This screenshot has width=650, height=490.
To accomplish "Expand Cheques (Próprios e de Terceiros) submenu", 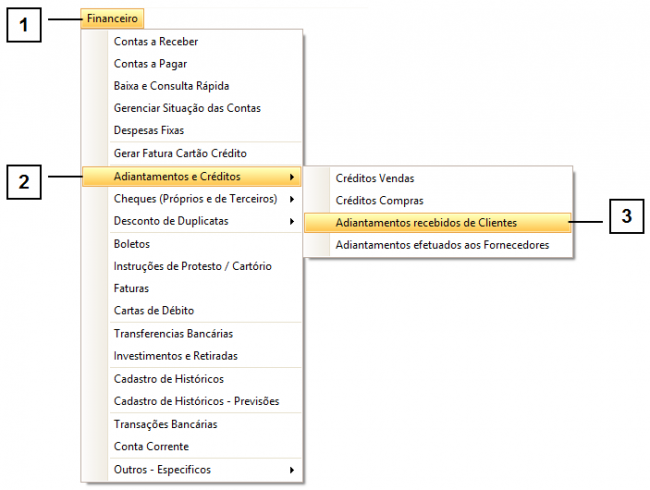I will tap(195, 199).
